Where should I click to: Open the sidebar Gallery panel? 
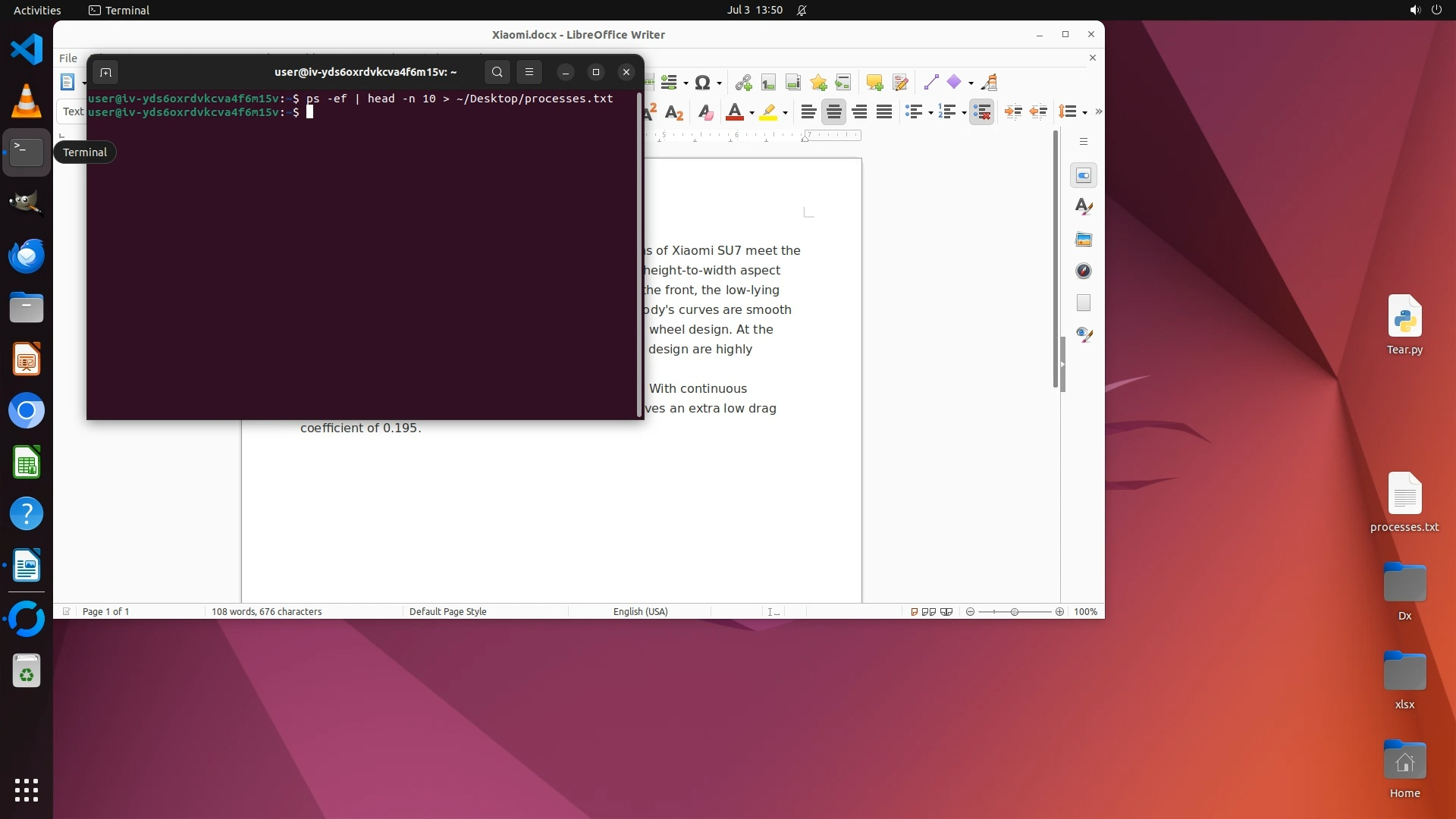[1084, 239]
